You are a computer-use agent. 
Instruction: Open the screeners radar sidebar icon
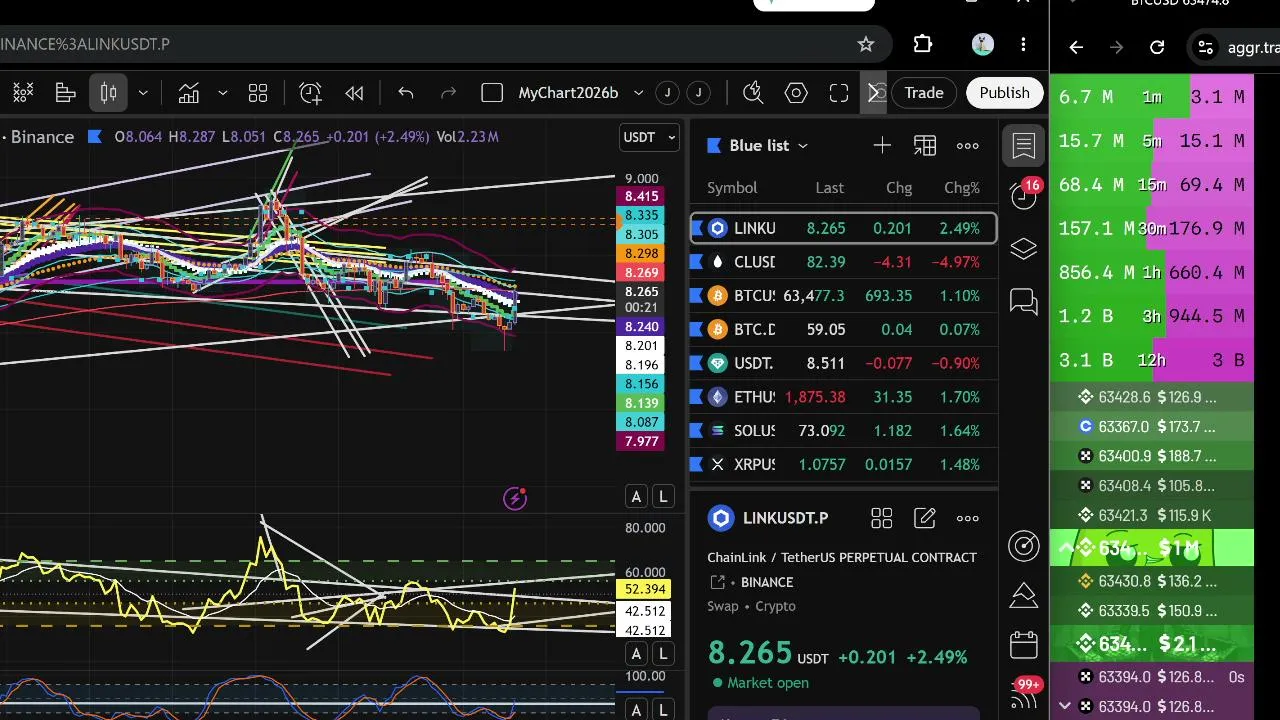point(1023,545)
